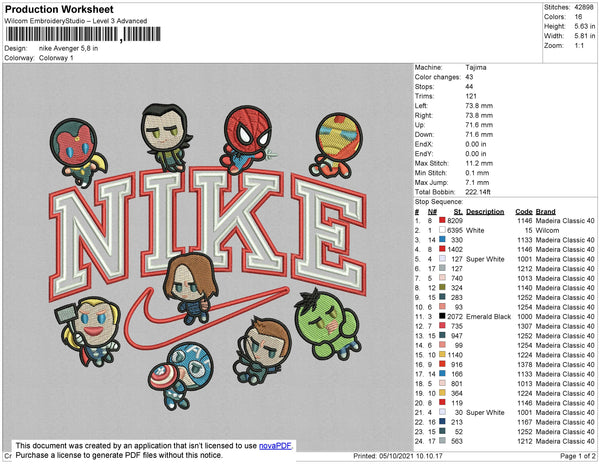Viewport: 600px width, 464px height.
Task: Click code 1167 in stop row 22
Action: point(525,422)
